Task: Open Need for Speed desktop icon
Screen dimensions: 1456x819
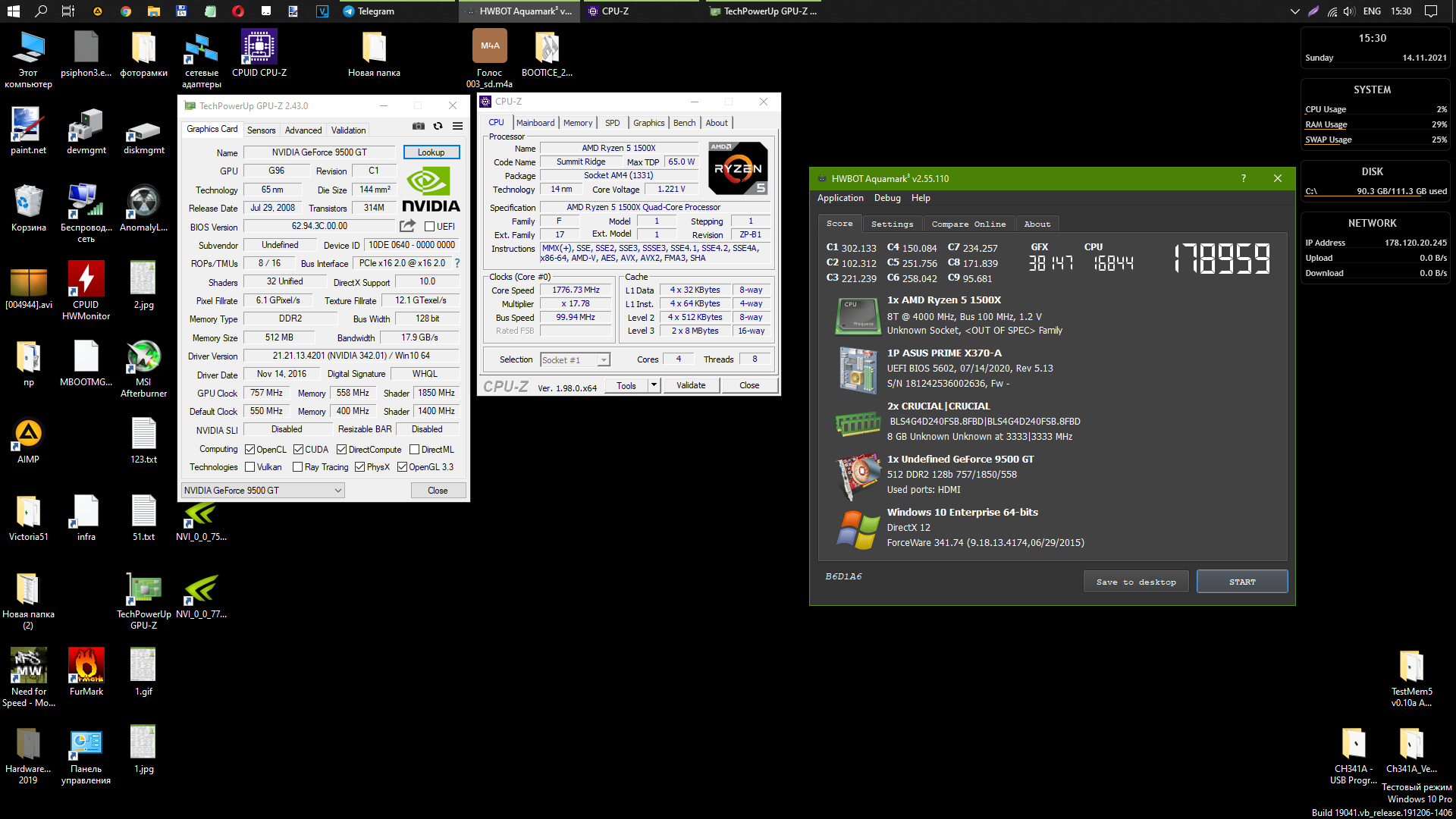Action: [x=28, y=677]
